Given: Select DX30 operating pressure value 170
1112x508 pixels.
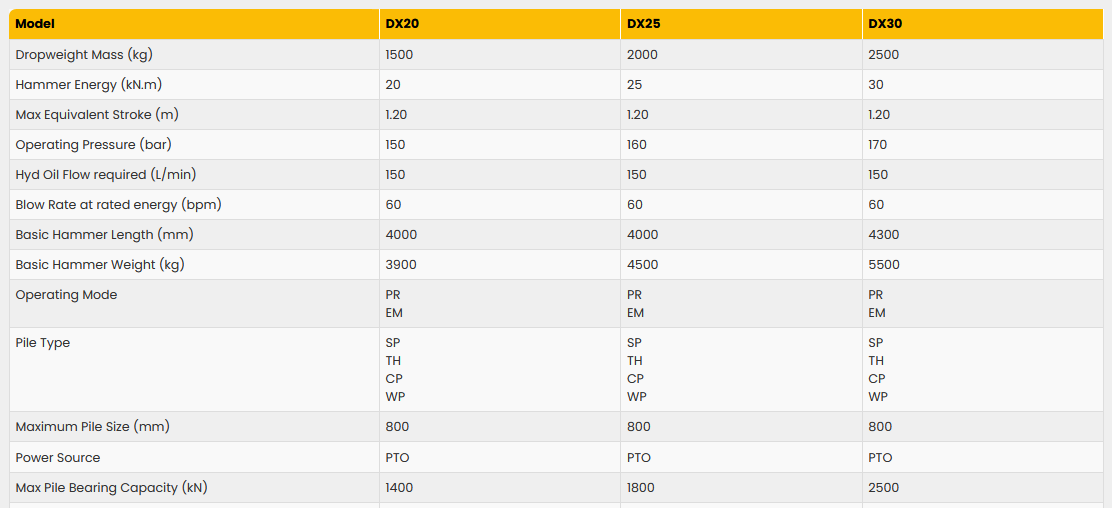Looking at the screenshot, I should [878, 145].
